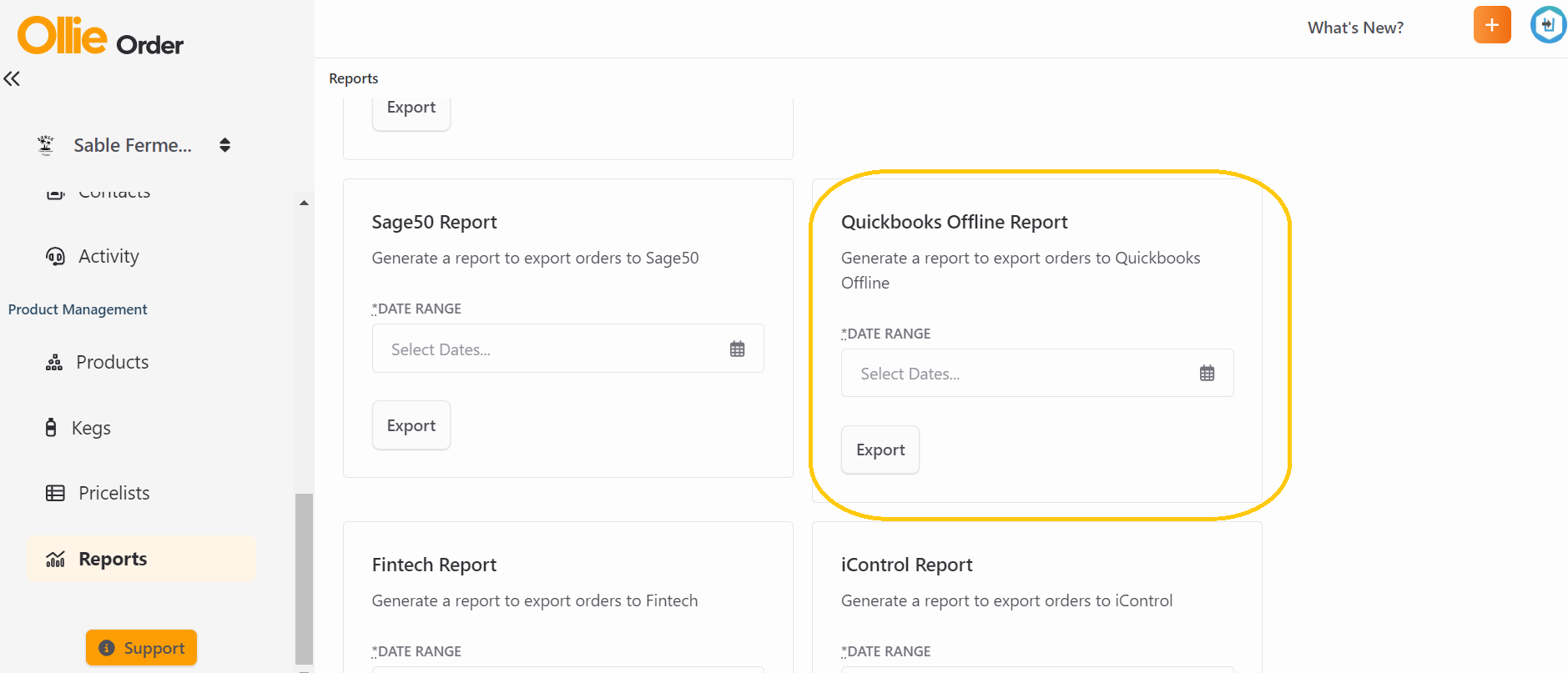Click 'Generate a report to export orders to Sage50'
The image size is (1568, 673).
pos(535,258)
